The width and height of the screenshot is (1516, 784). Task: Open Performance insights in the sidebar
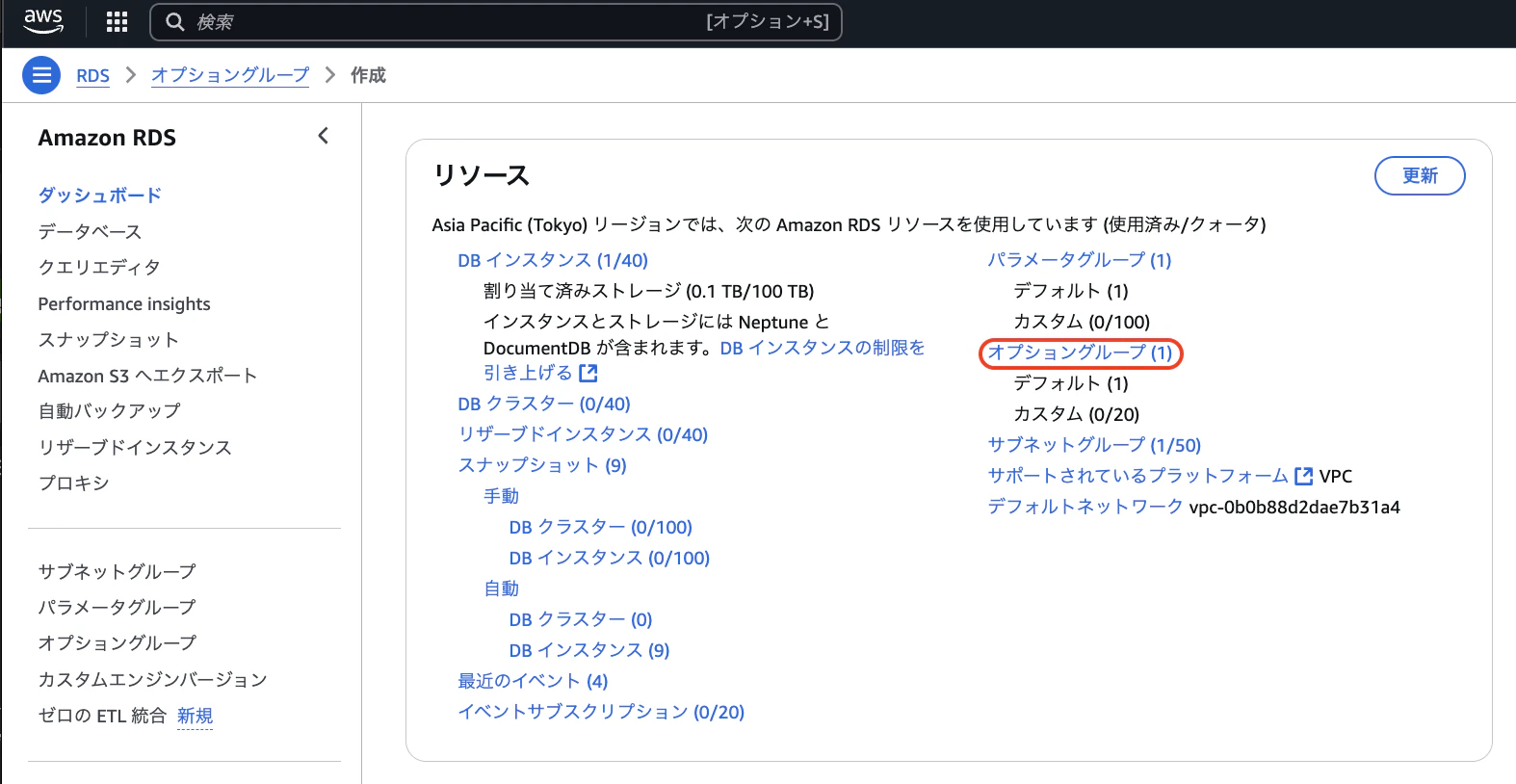[x=124, y=303]
